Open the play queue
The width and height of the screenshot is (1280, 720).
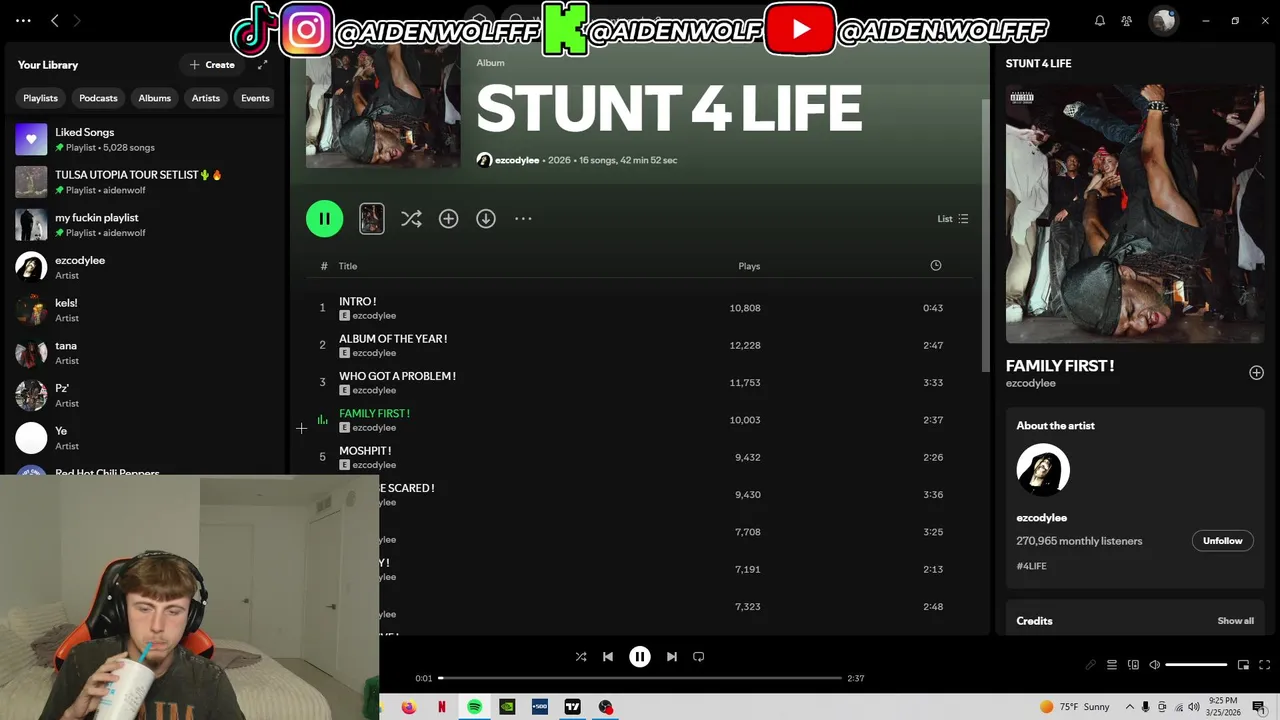[x=1111, y=665]
